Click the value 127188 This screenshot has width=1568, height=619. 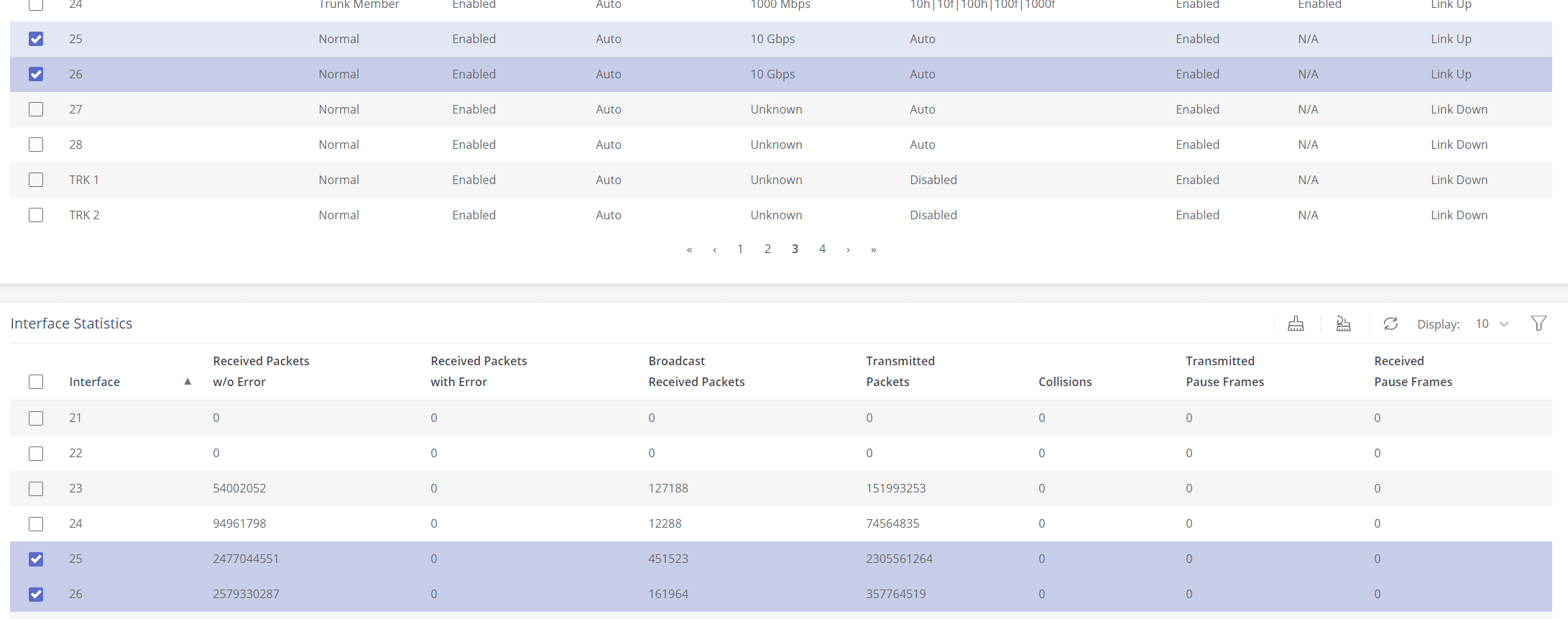pos(668,488)
